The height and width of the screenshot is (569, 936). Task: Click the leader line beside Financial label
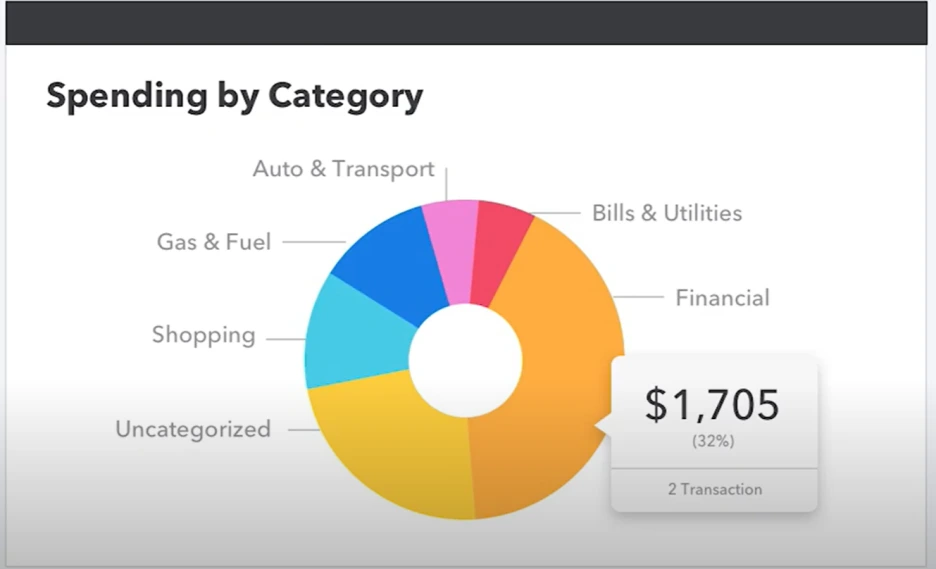[638, 297]
